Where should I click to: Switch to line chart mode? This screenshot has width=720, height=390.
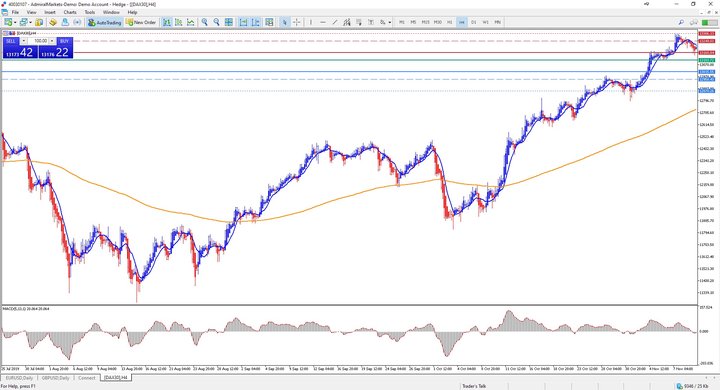pos(191,22)
